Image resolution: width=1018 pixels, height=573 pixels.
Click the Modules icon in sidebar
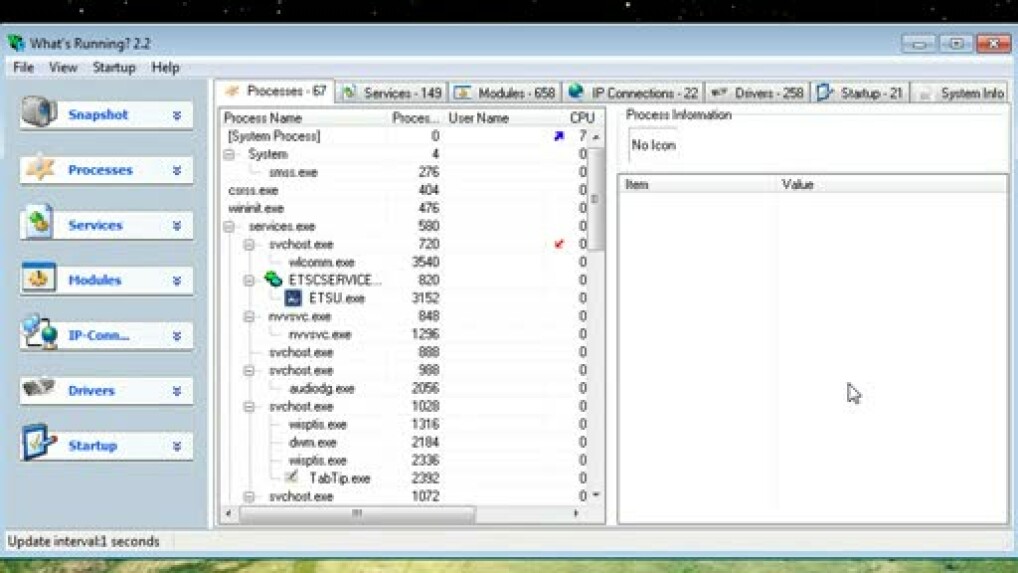click(39, 279)
